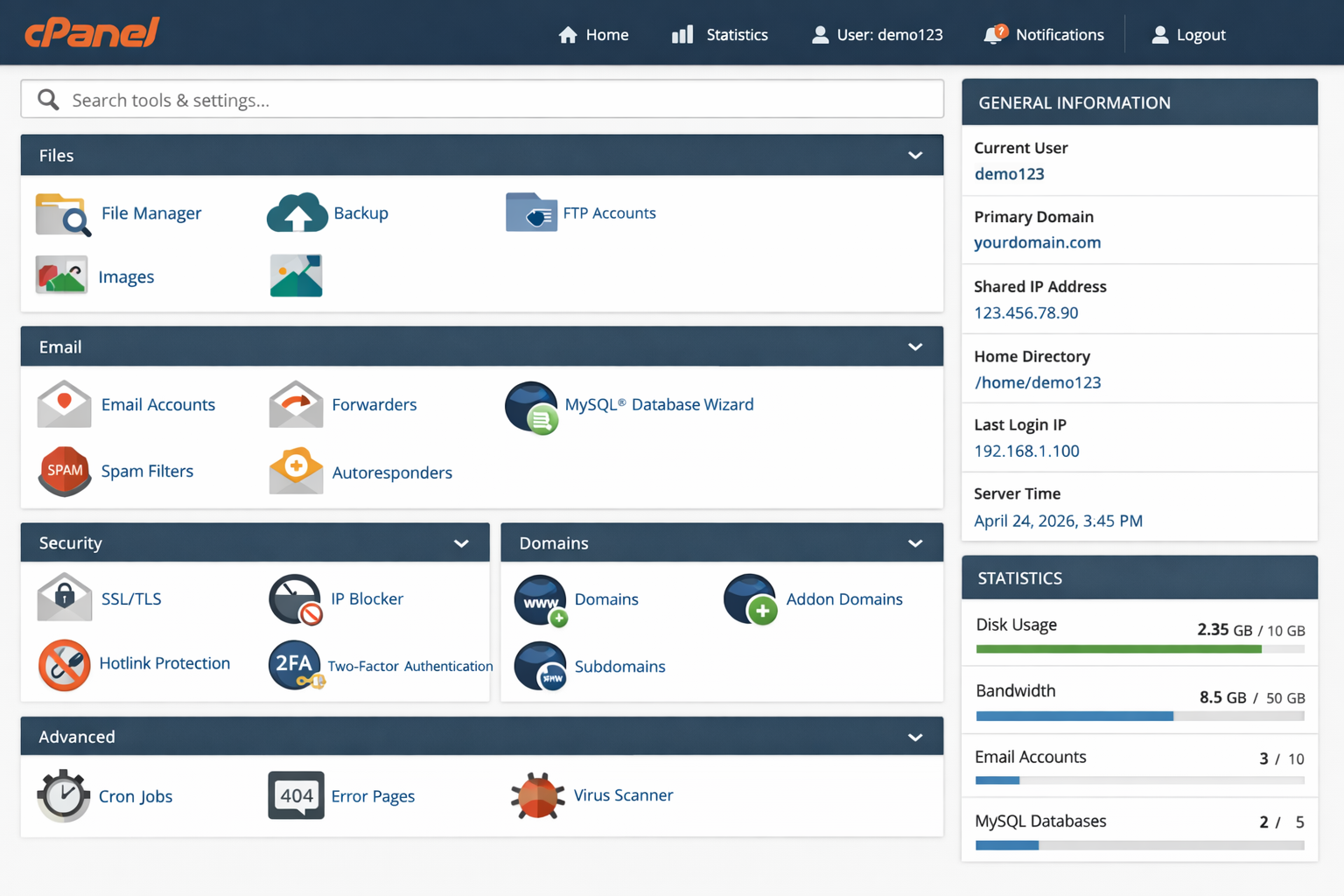Go to Statistics in top navigation
Viewport: 1344px width, 896px height.
pos(719,35)
